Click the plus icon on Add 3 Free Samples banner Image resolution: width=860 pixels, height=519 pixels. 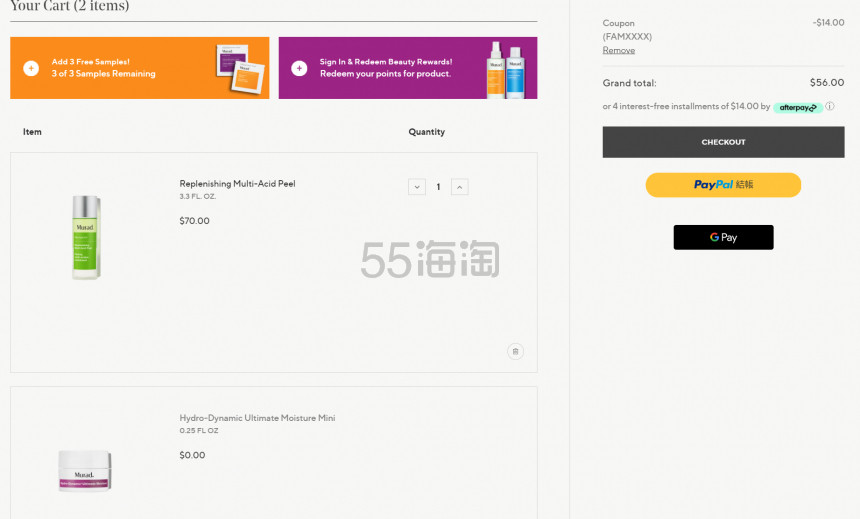pyautogui.click(x=31, y=68)
